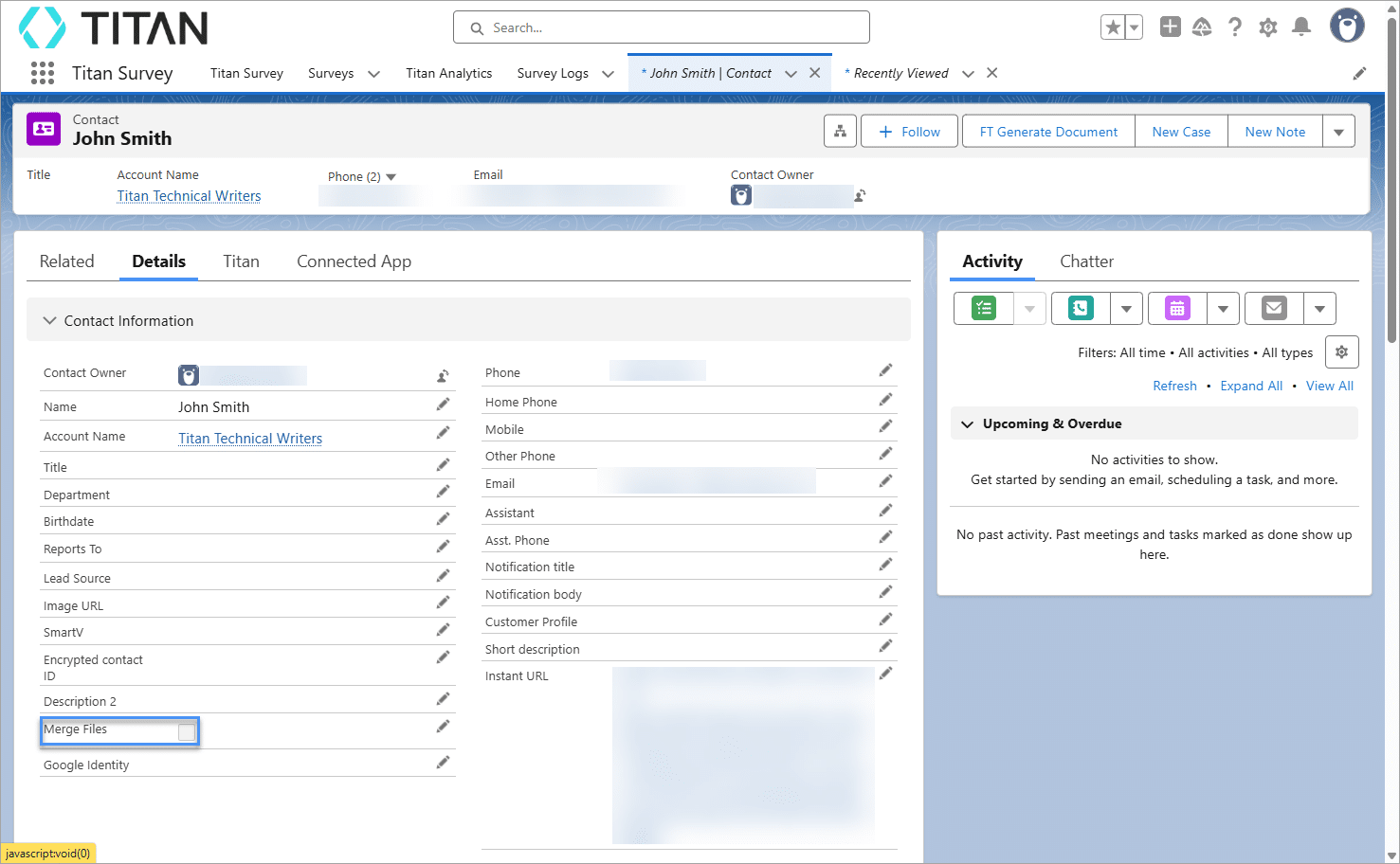Open the Favorites list dropdown arrow

pyautogui.click(x=1134, y=27)
